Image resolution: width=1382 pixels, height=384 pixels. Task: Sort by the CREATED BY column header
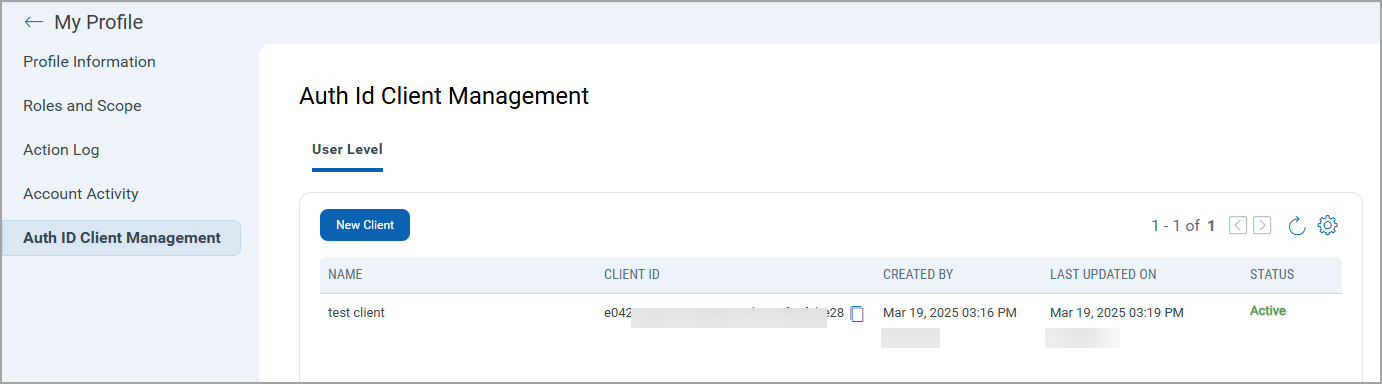pos(918,274)
